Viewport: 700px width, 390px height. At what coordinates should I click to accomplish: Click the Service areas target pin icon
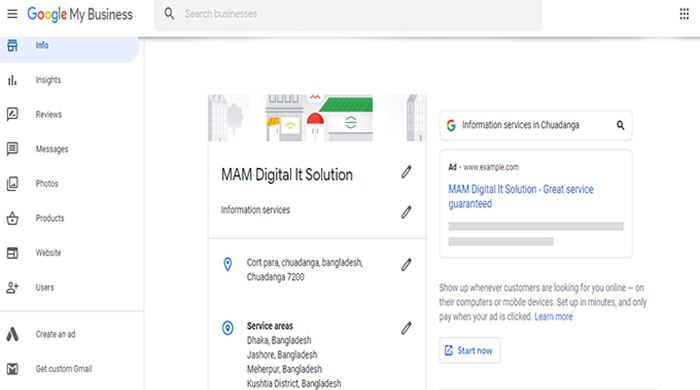(228, 328)
